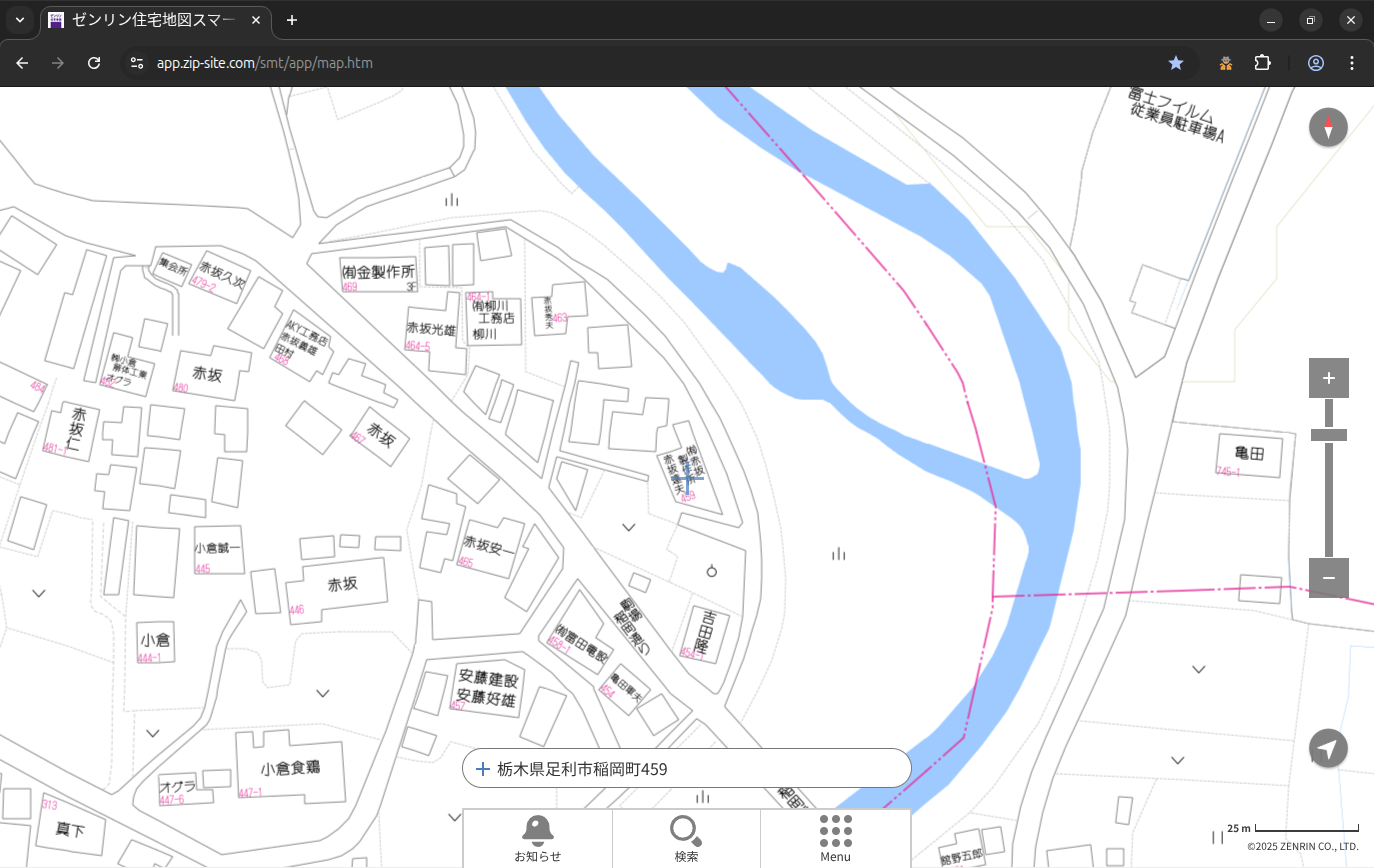Screen dimensions: 1374x868
Task: Open the Chrome three-dot menu
Action: [1352, 63]
